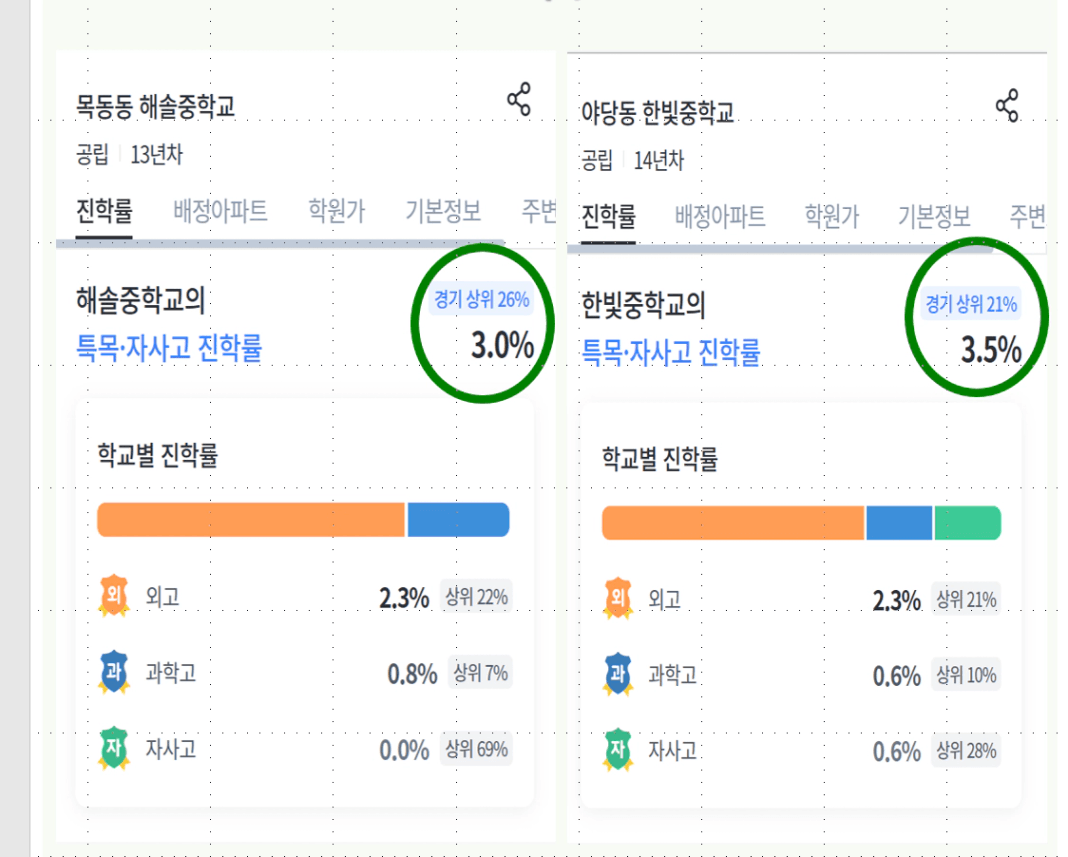Click share icon for 해솔중학교
This screenshot has width=1068, height=857.
pyautogui.click(x=519, y=99)
